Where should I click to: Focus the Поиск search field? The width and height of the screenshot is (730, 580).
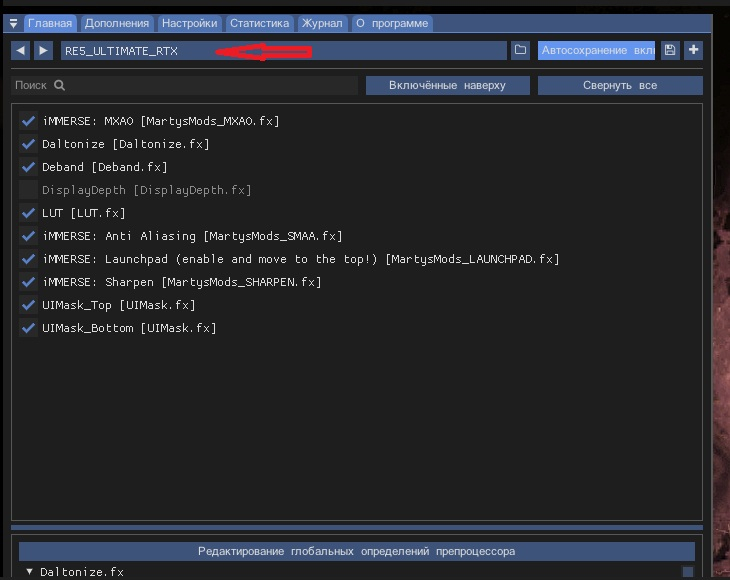pos(184,86)
